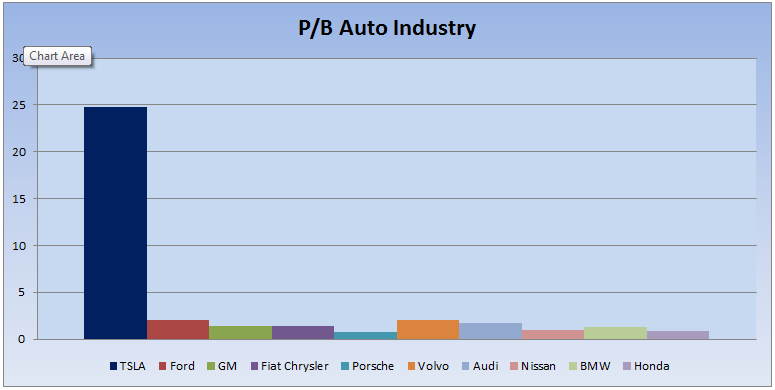775x390 pixels.
Task: Click the Porsche teal legend swatch
Action: coord(345,366)
